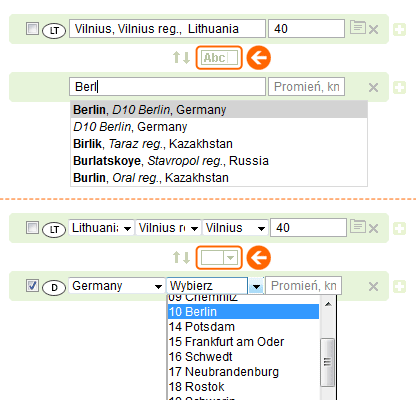The image size is (416, 400).
Task: Tick checkbox on top Vilnius text row
Action: 32,29
